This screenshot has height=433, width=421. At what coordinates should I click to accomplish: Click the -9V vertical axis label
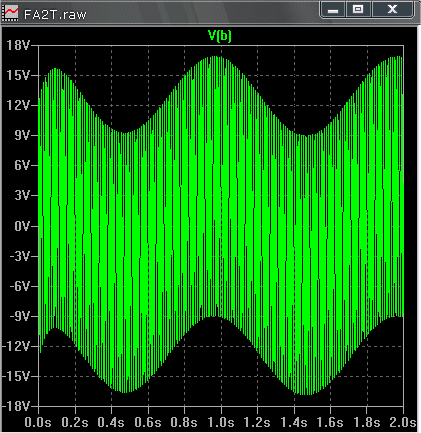(20, 316)
